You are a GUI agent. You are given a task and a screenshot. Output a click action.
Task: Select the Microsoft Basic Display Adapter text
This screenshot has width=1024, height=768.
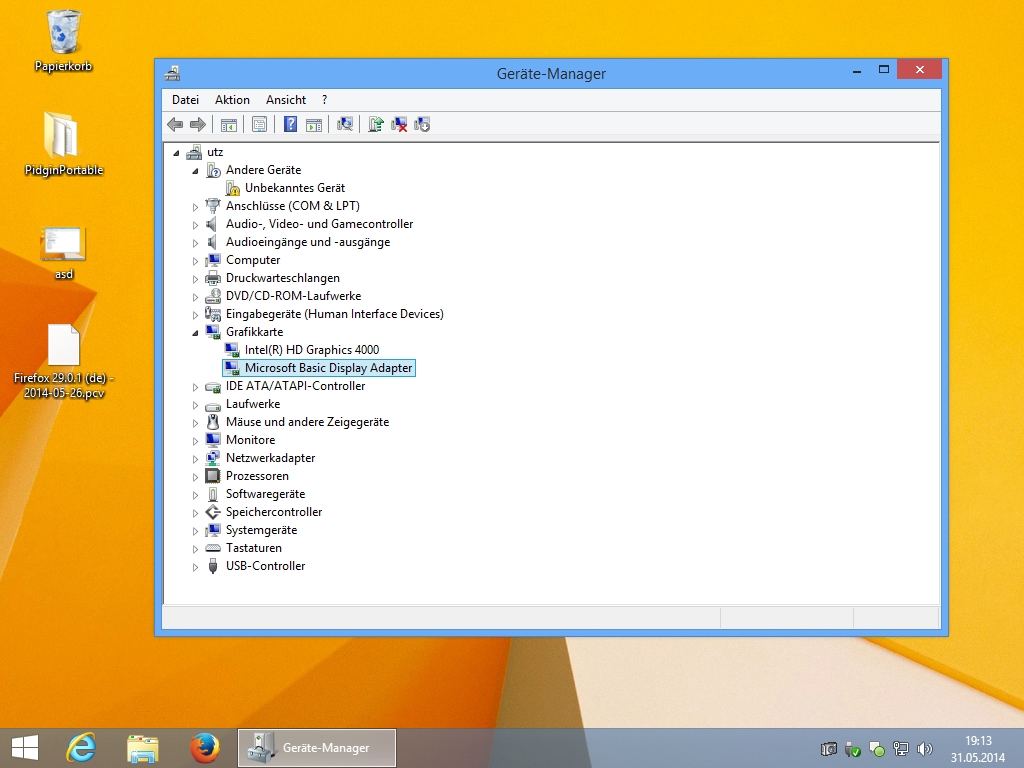328,368
